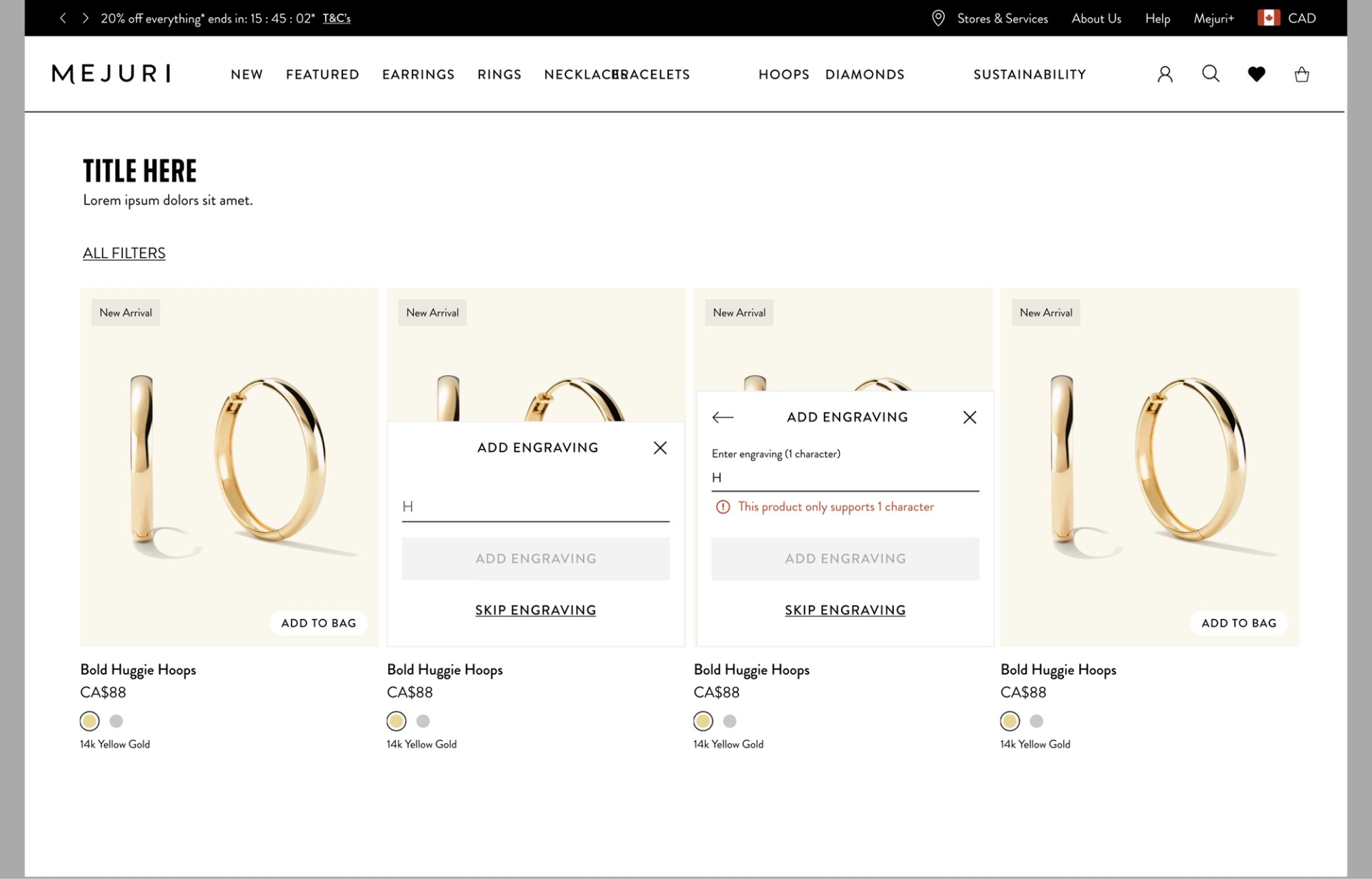This screenshot has width=1372, height=879.
Task: Click the engraving input showing error
Action: [845, 478]
